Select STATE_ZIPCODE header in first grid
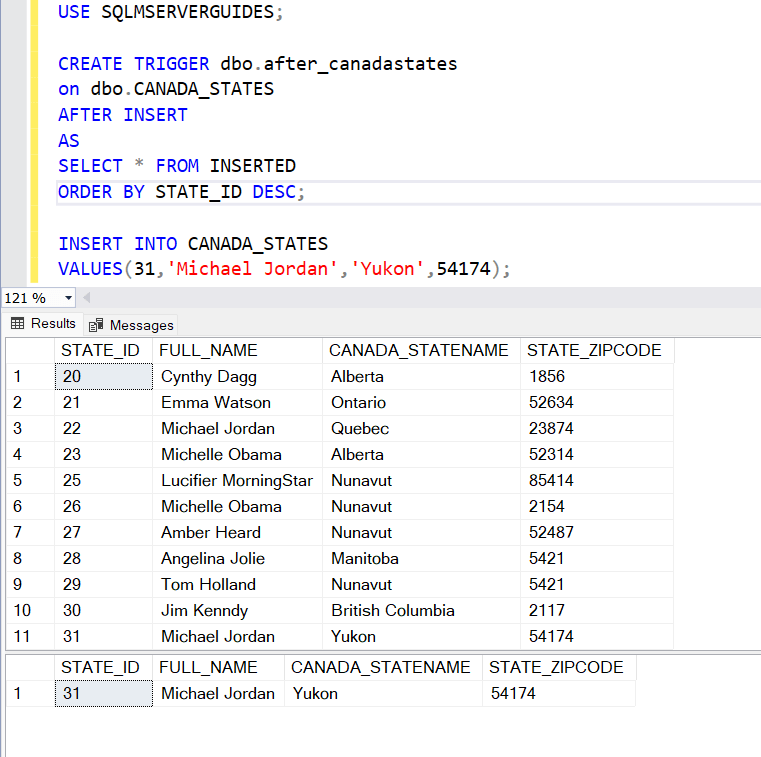 [x=597, y=350]
